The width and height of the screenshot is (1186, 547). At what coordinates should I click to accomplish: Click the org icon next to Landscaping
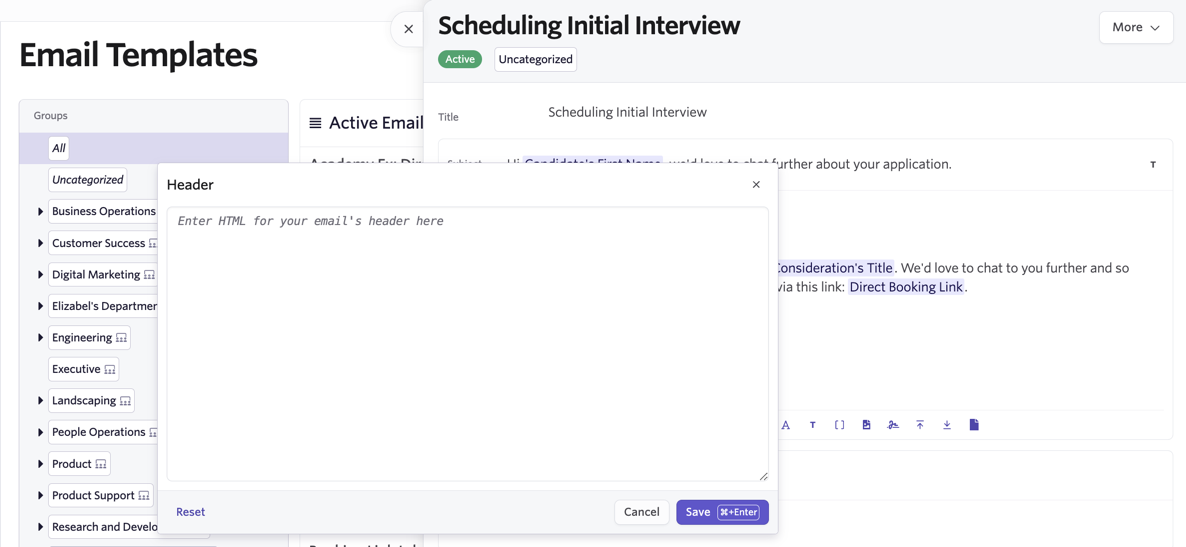(126, 402)
